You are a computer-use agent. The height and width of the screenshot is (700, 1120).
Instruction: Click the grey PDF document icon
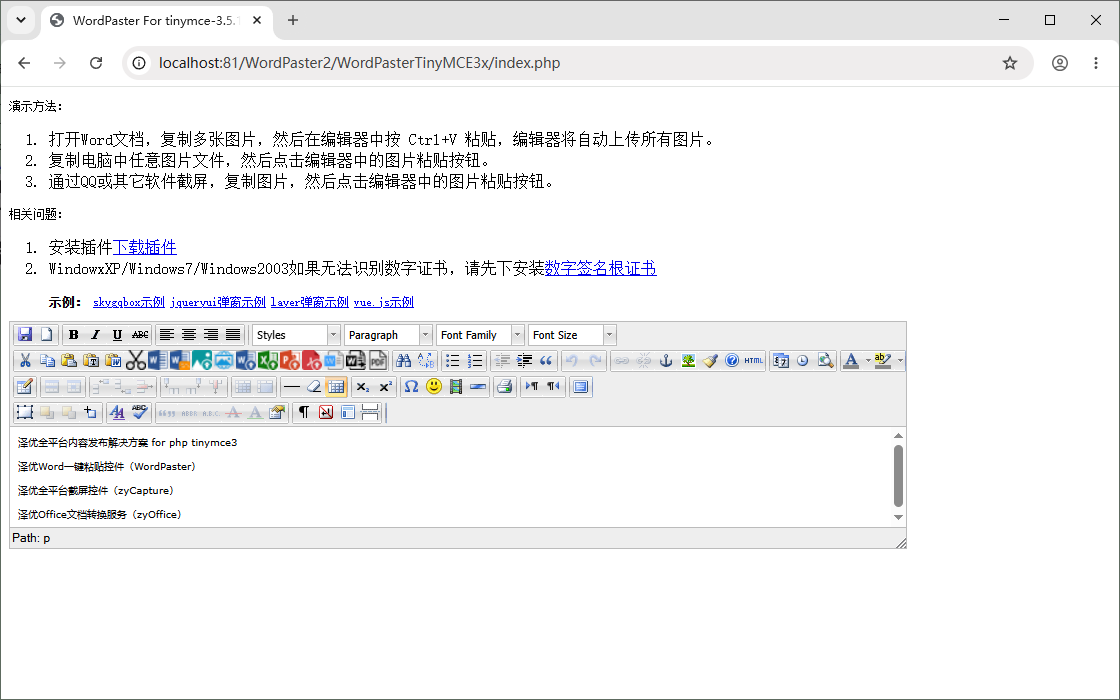(378, 361)
